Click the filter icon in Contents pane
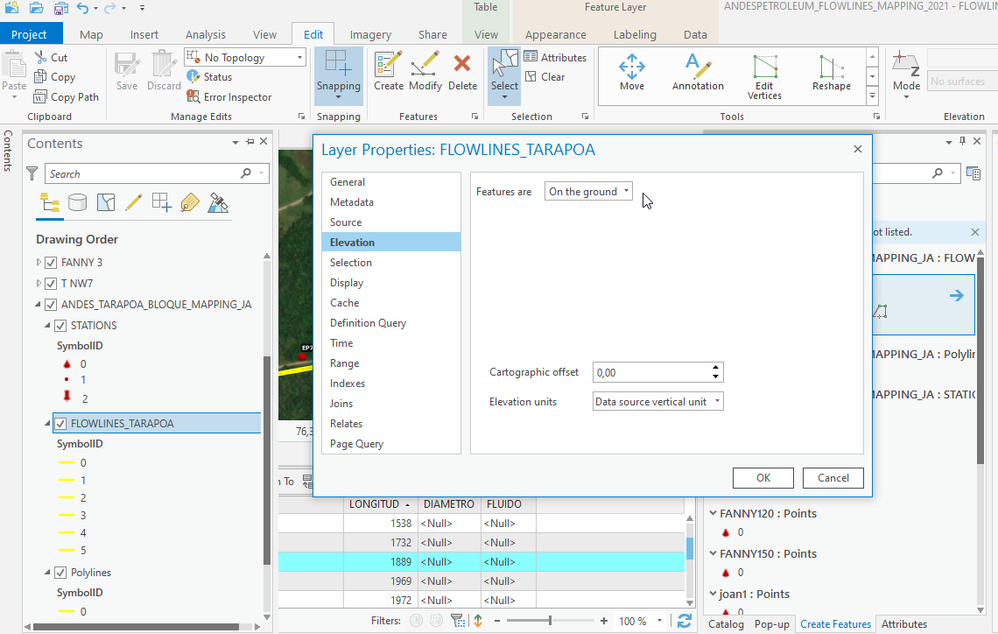This screenshot has height=634, width=998. tap(32, 173)
